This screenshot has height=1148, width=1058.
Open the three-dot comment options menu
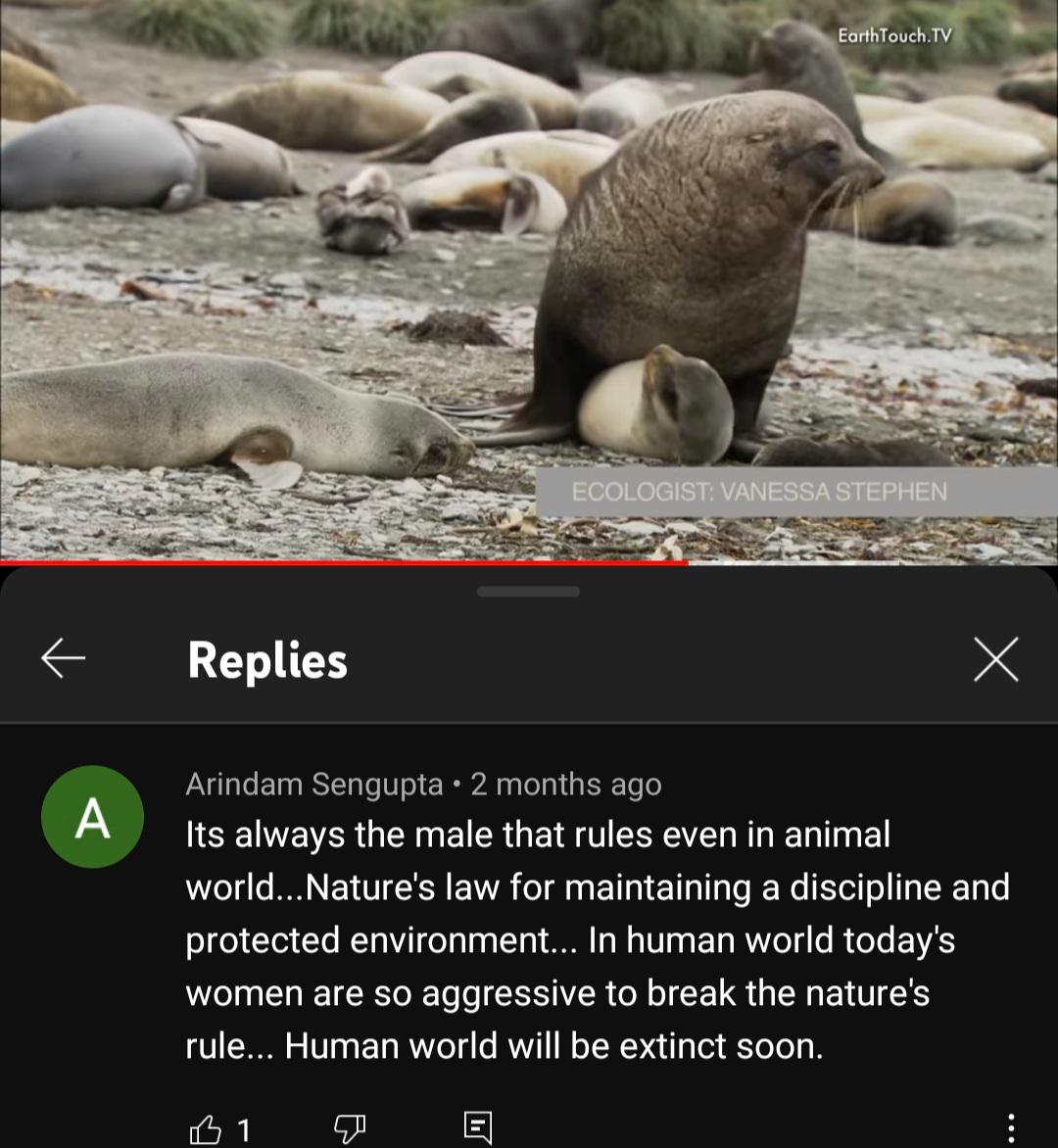(1011, 1128)
